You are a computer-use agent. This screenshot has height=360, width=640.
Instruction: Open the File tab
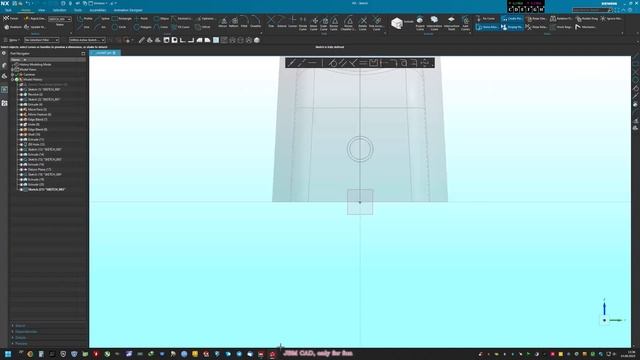pos(8,10)
